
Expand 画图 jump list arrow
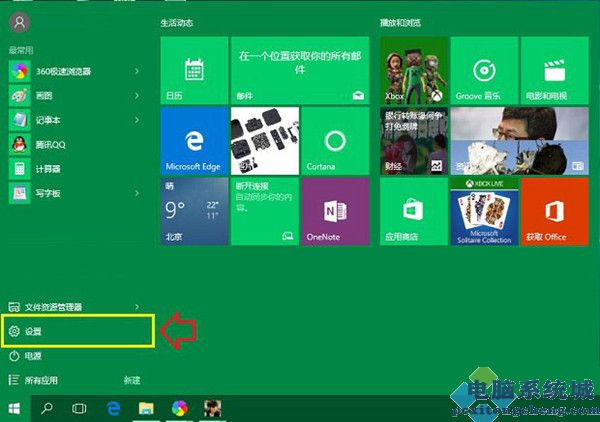[137, 96]
